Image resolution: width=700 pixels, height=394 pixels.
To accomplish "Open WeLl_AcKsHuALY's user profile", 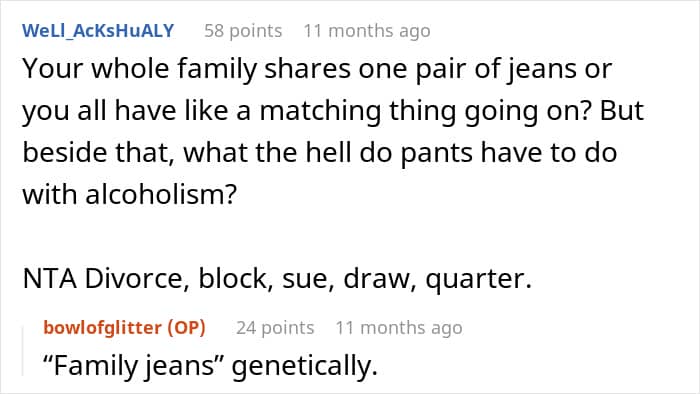I will point(98,31).
